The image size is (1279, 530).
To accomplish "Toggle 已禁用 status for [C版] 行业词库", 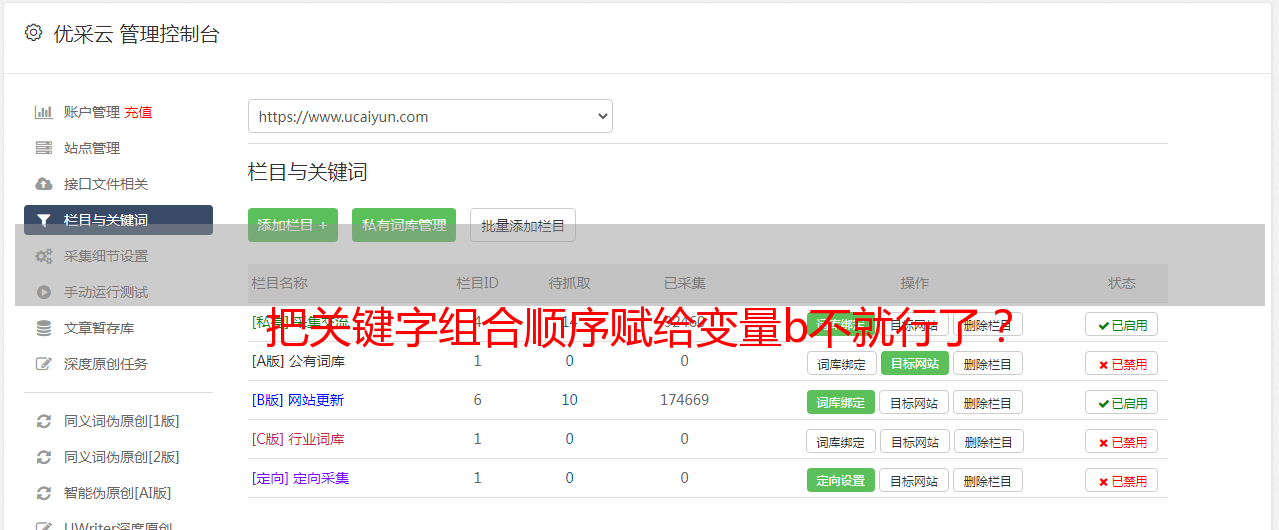I will pyautogui.click(x=1121, y=441).
